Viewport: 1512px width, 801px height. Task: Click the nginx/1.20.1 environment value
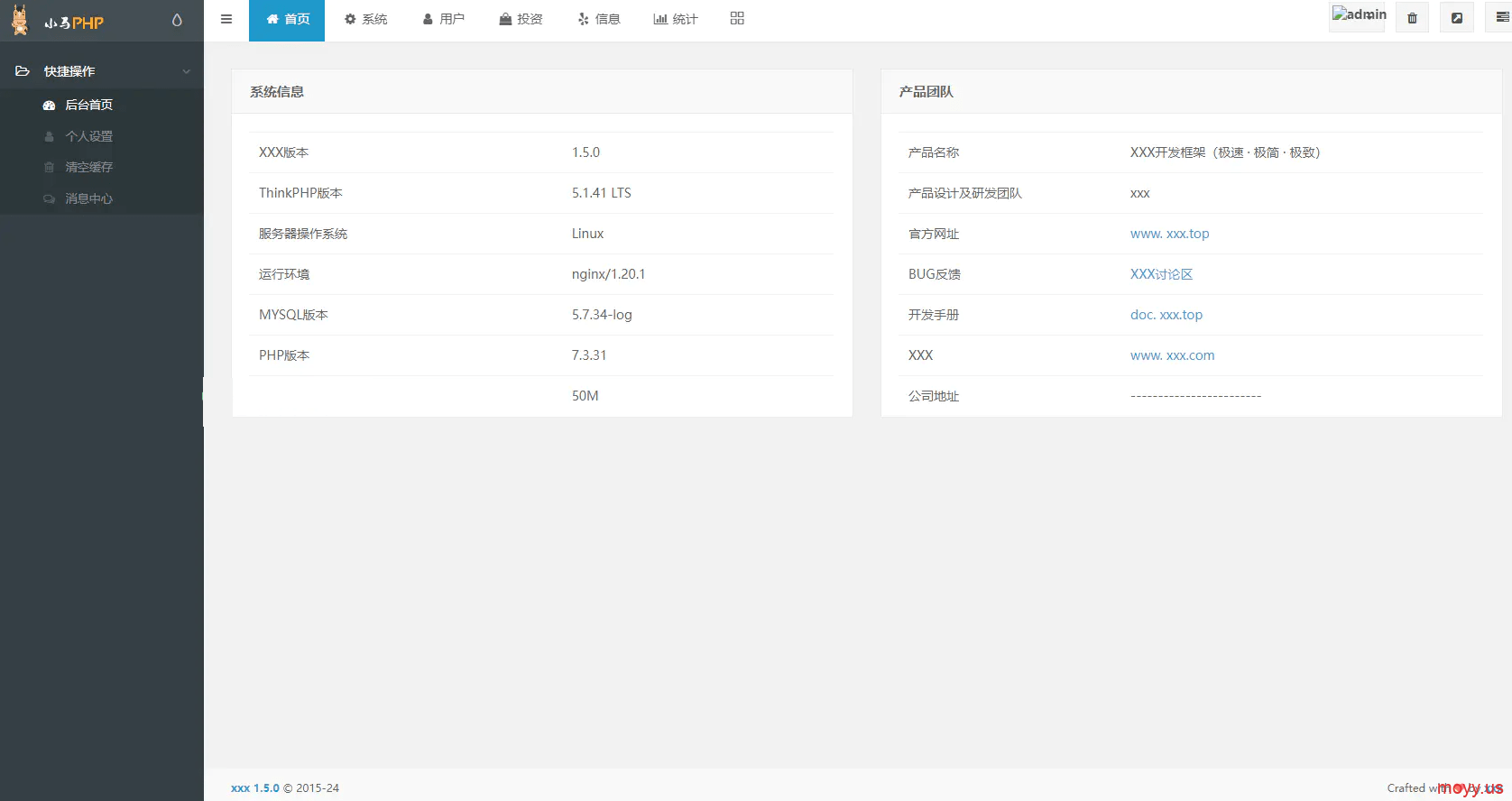click(608, 274)
